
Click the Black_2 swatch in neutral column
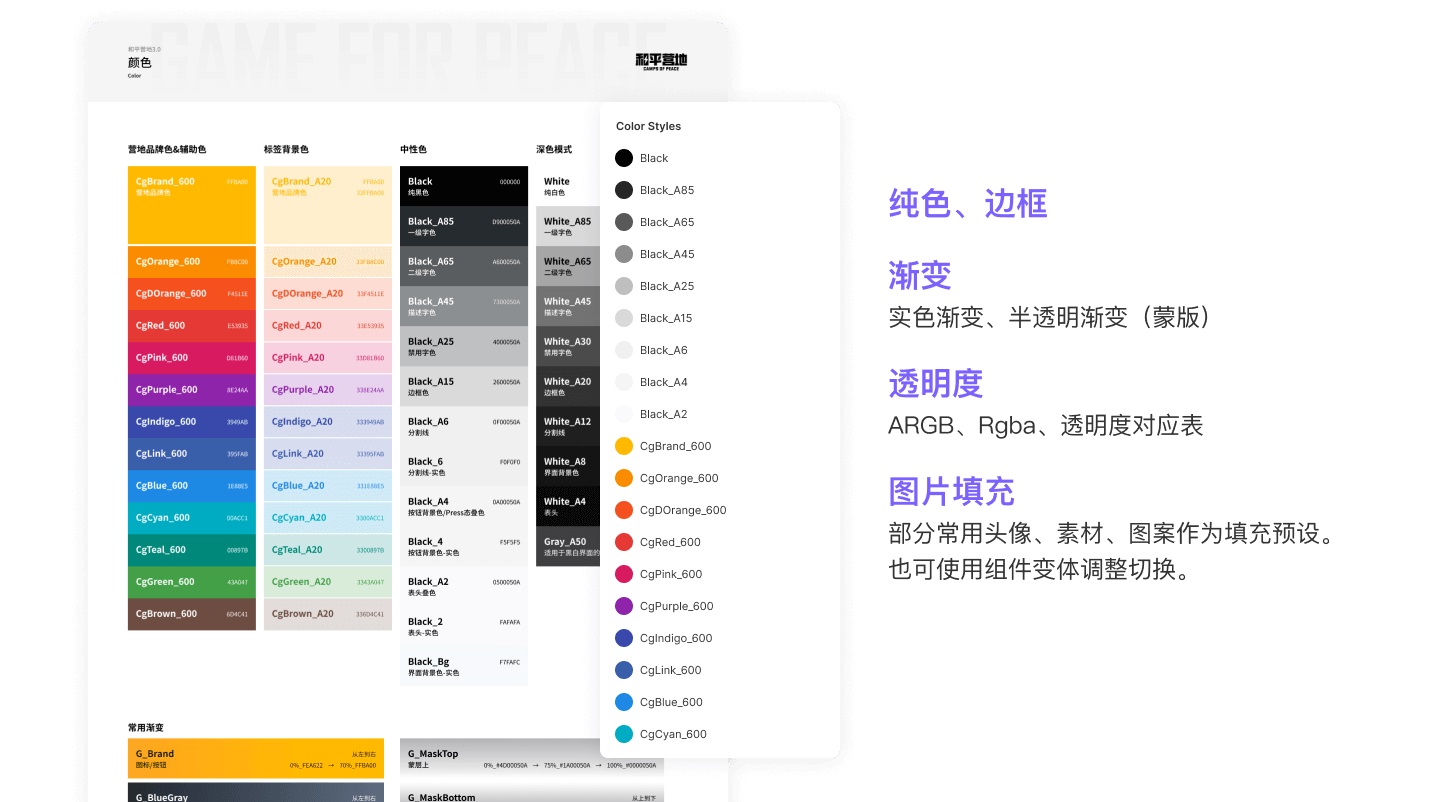coord(464,626)
